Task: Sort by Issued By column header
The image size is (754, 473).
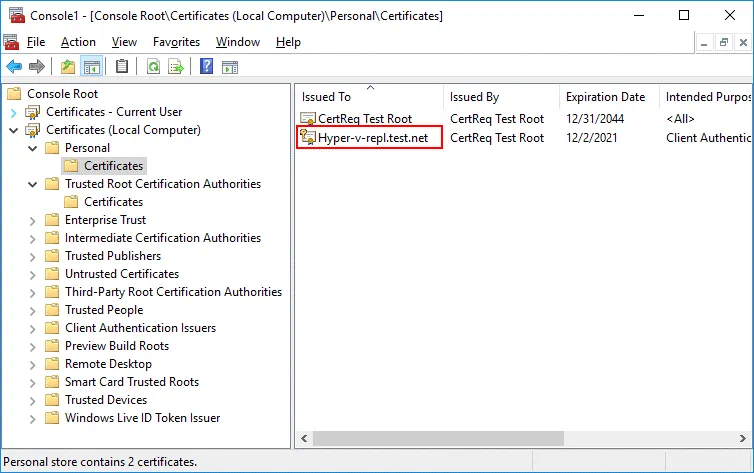Action: point(474,97)
